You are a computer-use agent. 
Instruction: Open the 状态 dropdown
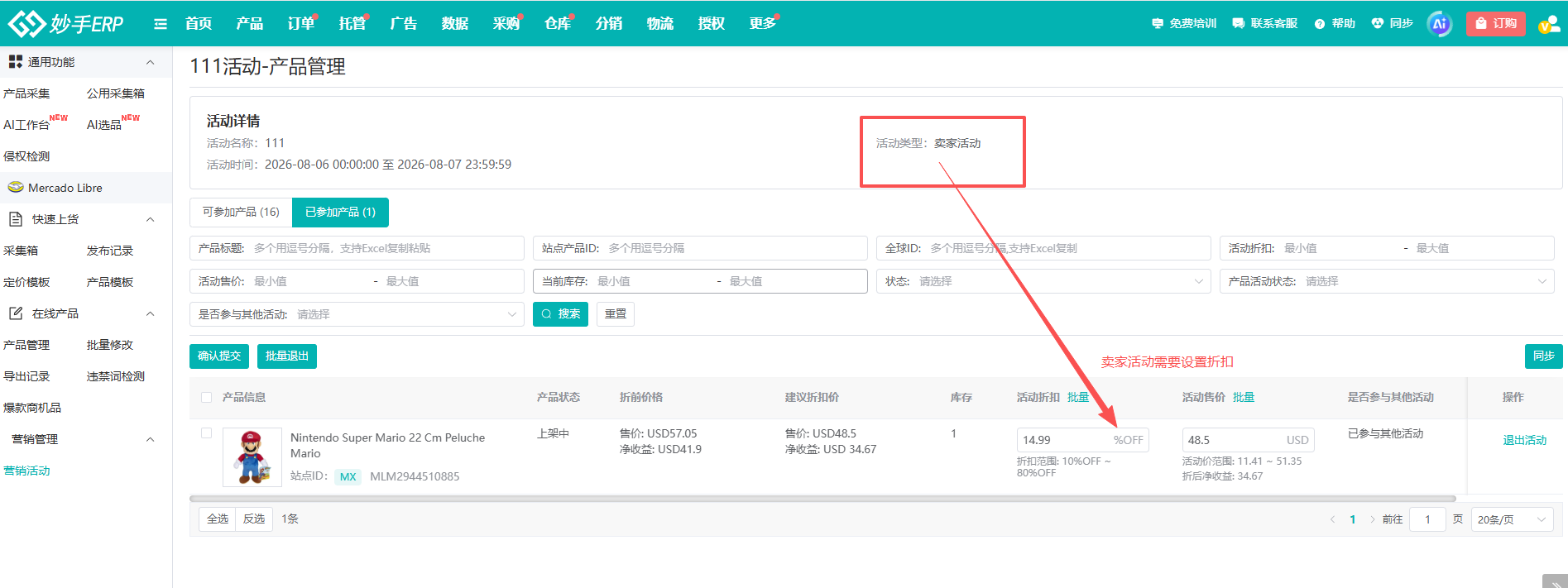coord(1043,281)
